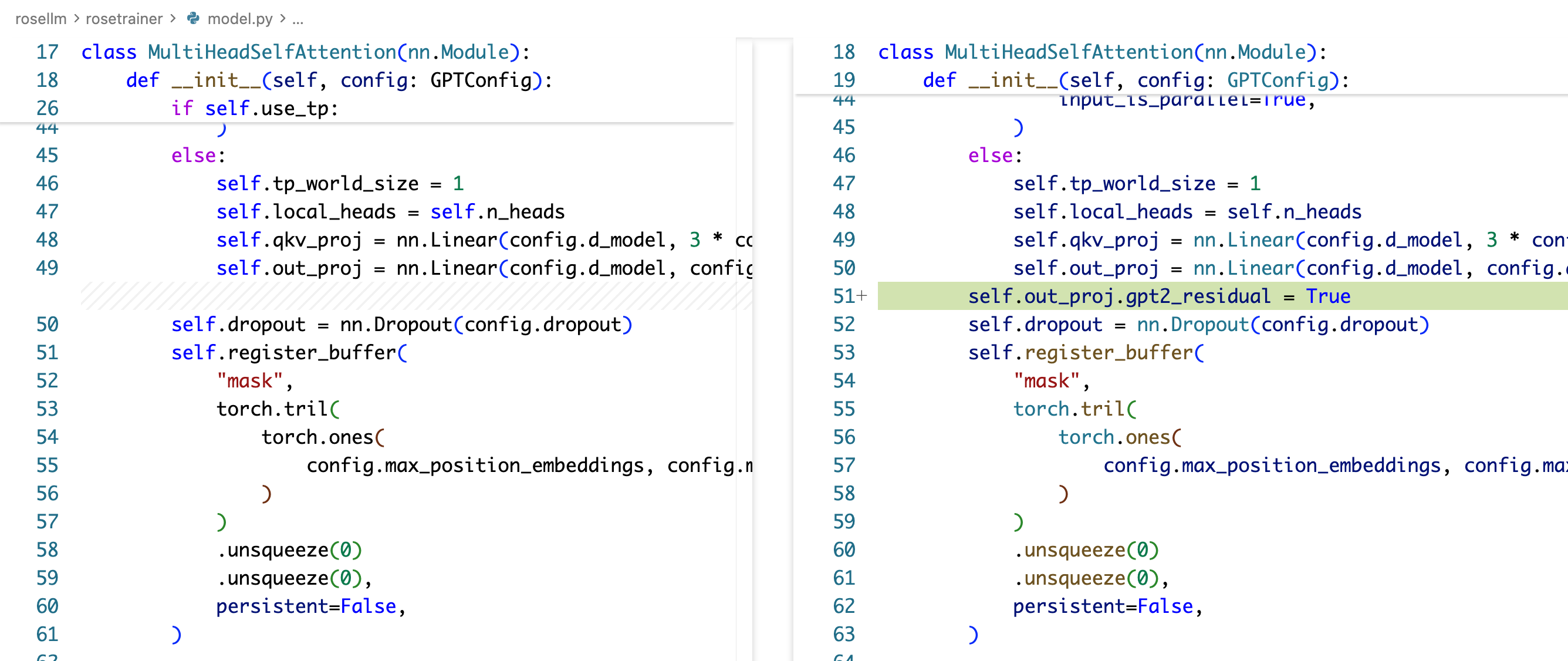
Task: Jump to sticky line 18 class header, right pane
Action: pyautogui.click(x=1101, y=52)
